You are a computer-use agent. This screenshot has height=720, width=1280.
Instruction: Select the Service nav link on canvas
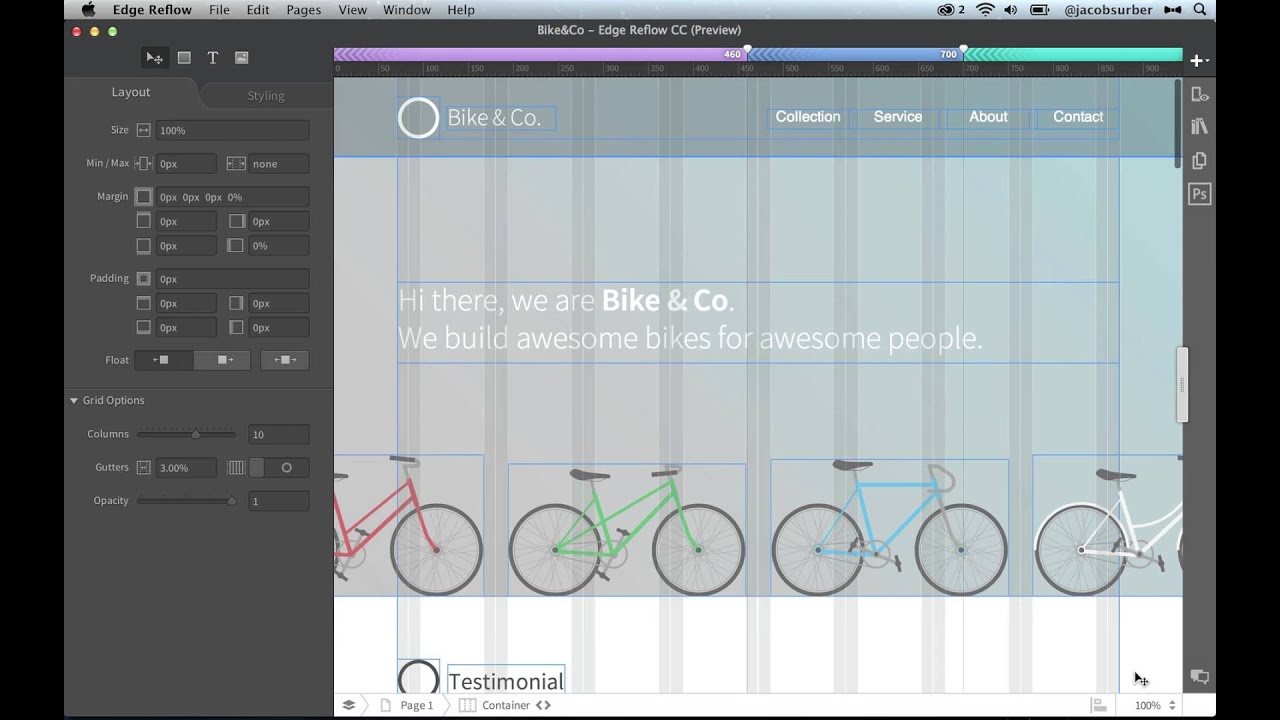(x=898, y=117)
